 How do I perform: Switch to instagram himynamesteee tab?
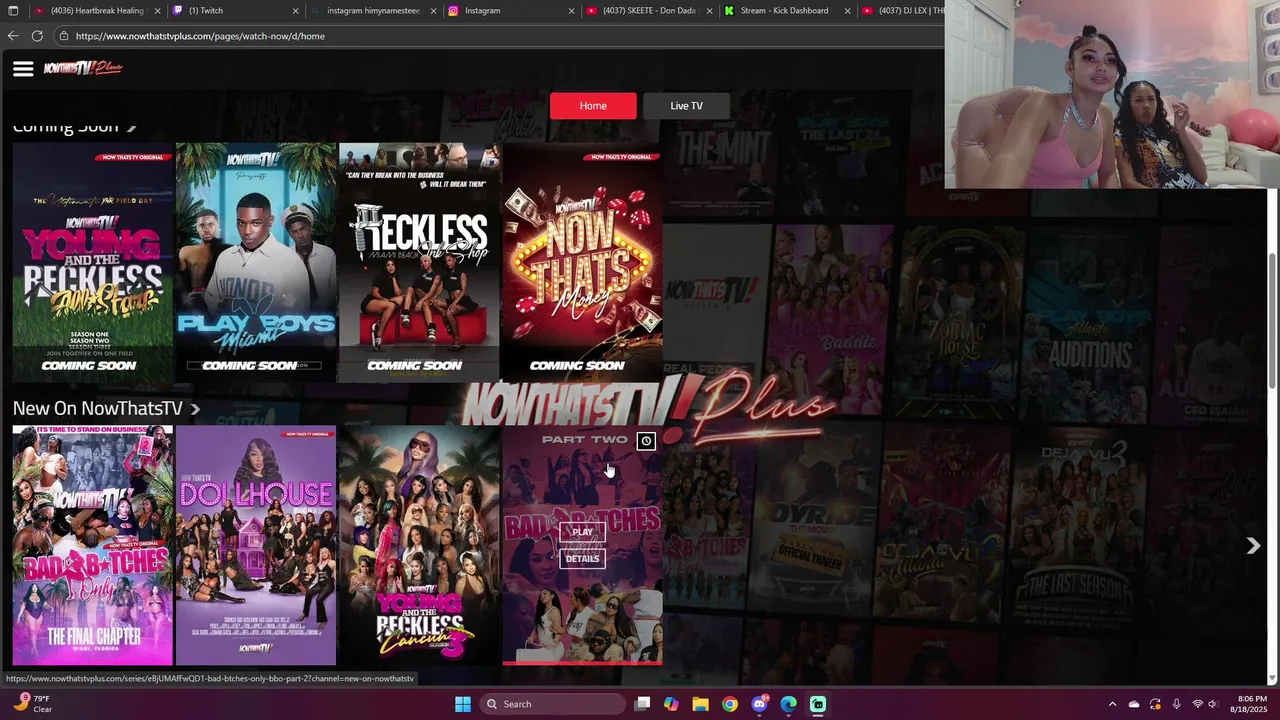coord(372,11)
